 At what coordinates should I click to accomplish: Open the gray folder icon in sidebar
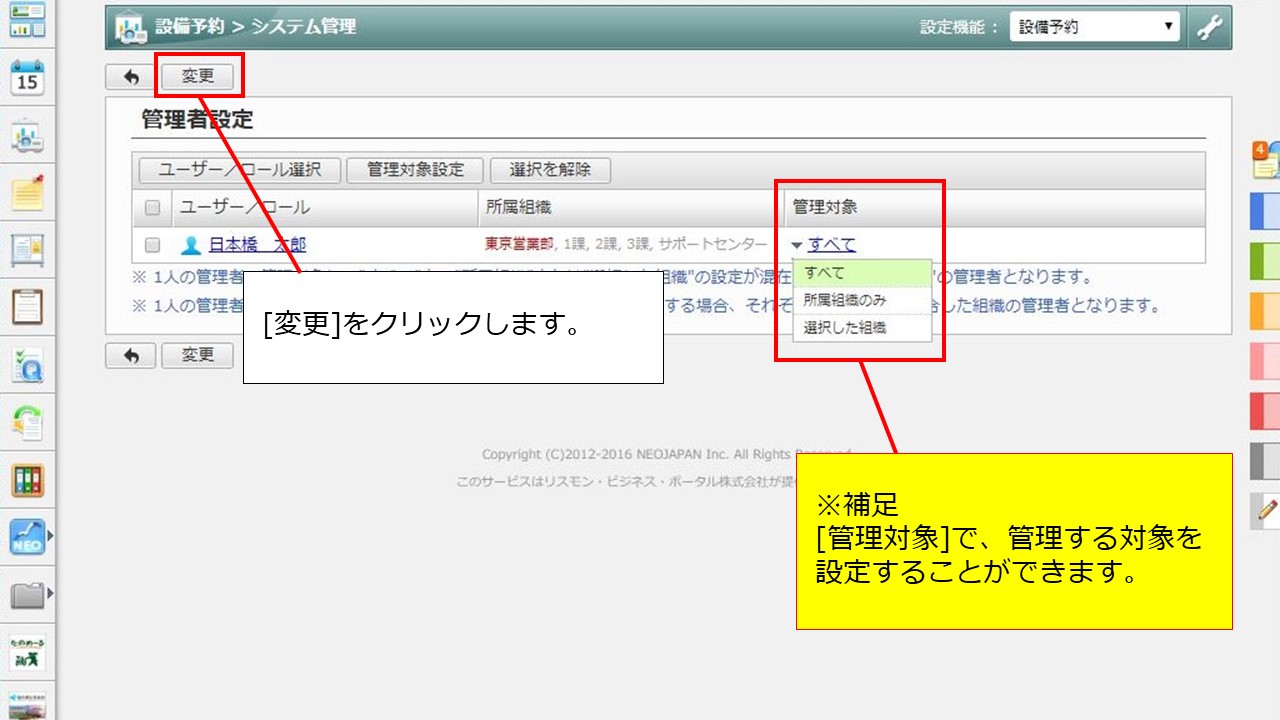coord(27,596)
